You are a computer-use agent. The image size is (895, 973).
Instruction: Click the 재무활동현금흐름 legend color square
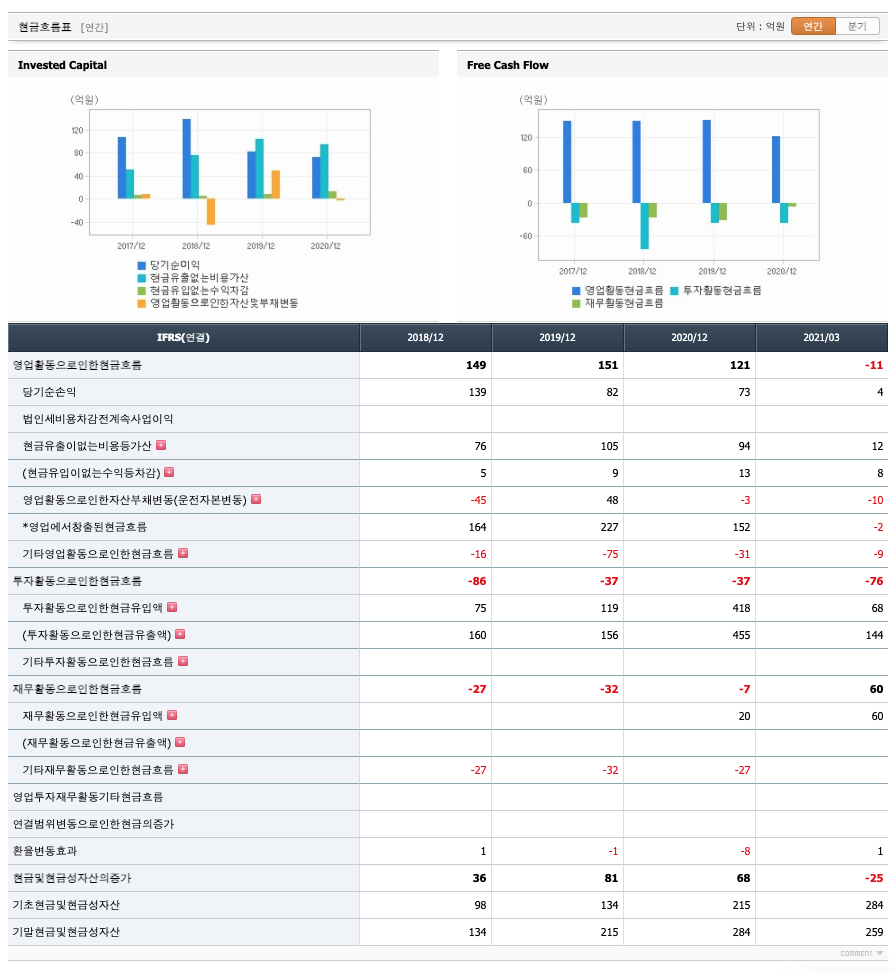576,303
